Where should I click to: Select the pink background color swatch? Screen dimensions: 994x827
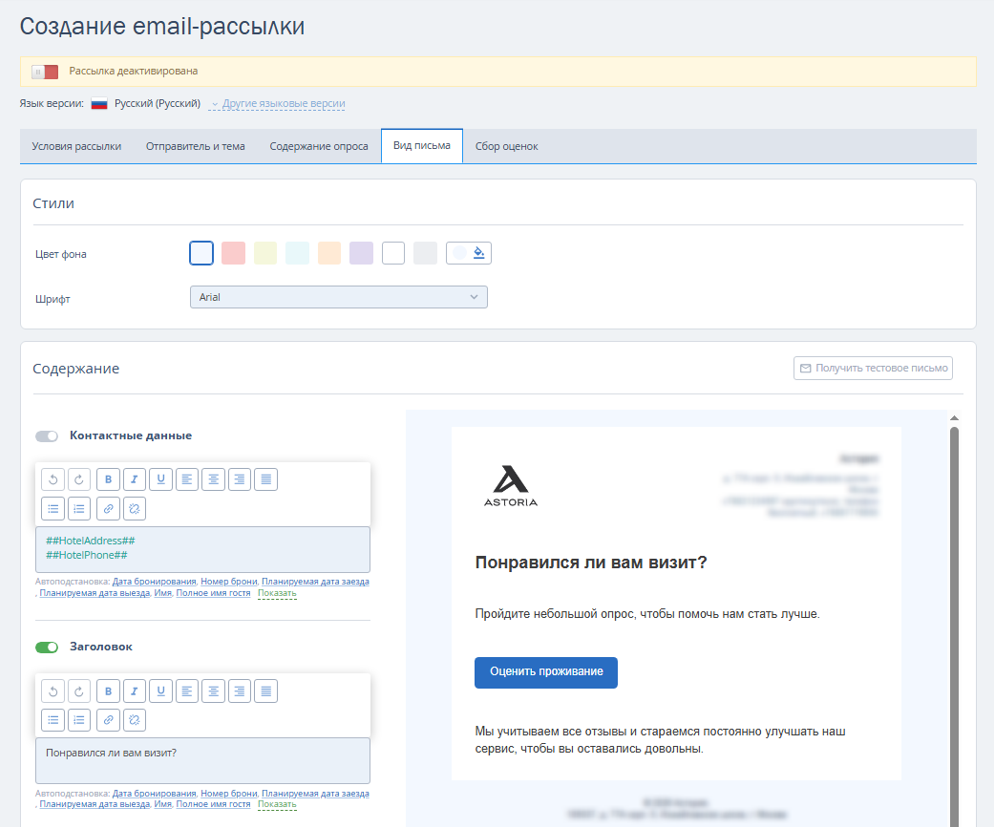(x=233, y=253)
